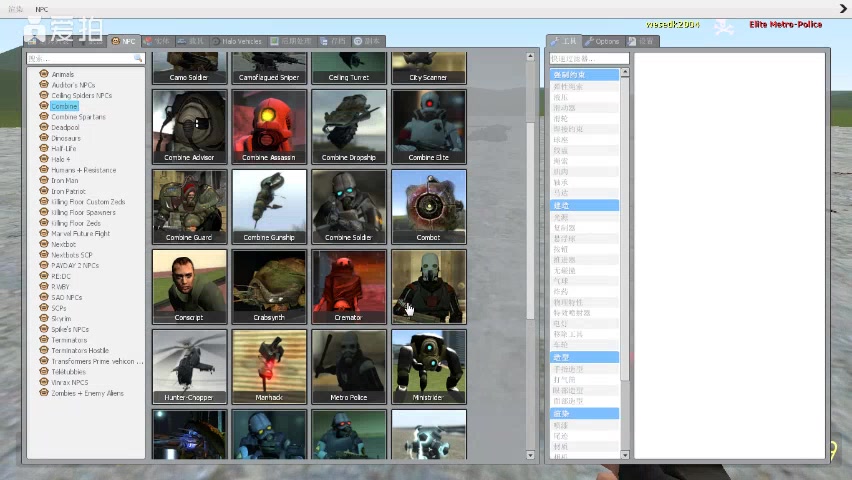Spawn the Combine Soldier NPC
The image size is (852, 480).
coord(349,207)
